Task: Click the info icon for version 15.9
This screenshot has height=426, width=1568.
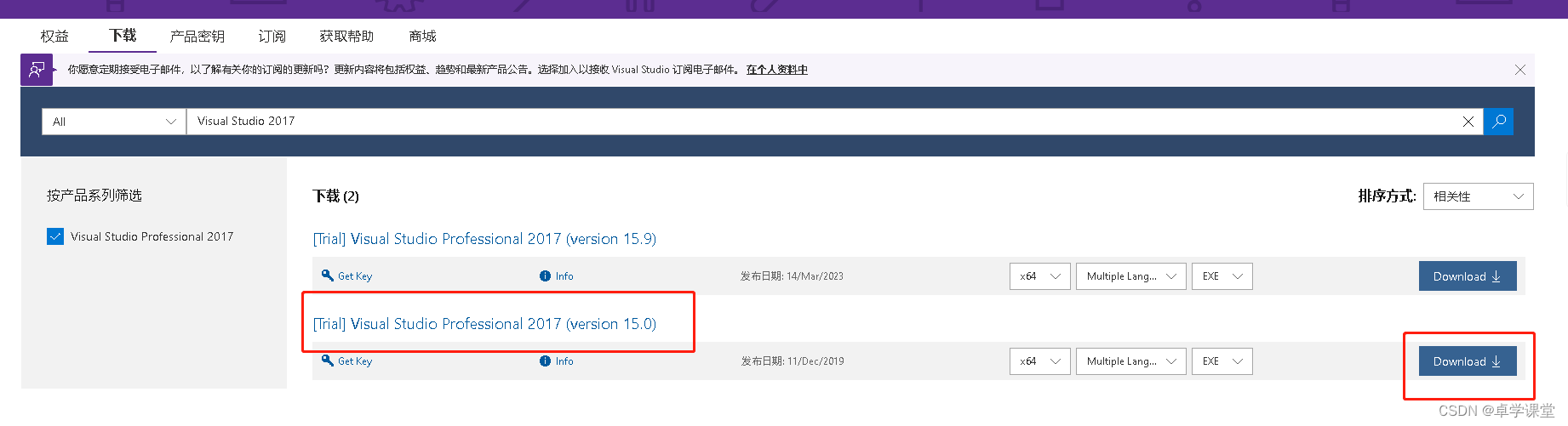Action: click(x=545, y=276)
